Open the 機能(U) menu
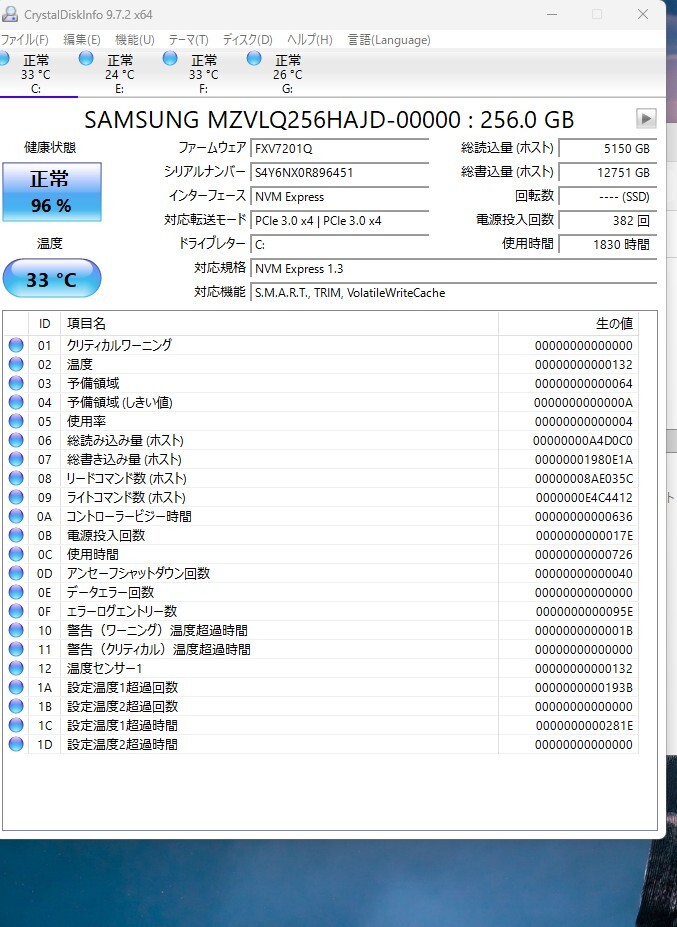The width and height of the screenshot is (677, 927). click(x=134, y=40)
